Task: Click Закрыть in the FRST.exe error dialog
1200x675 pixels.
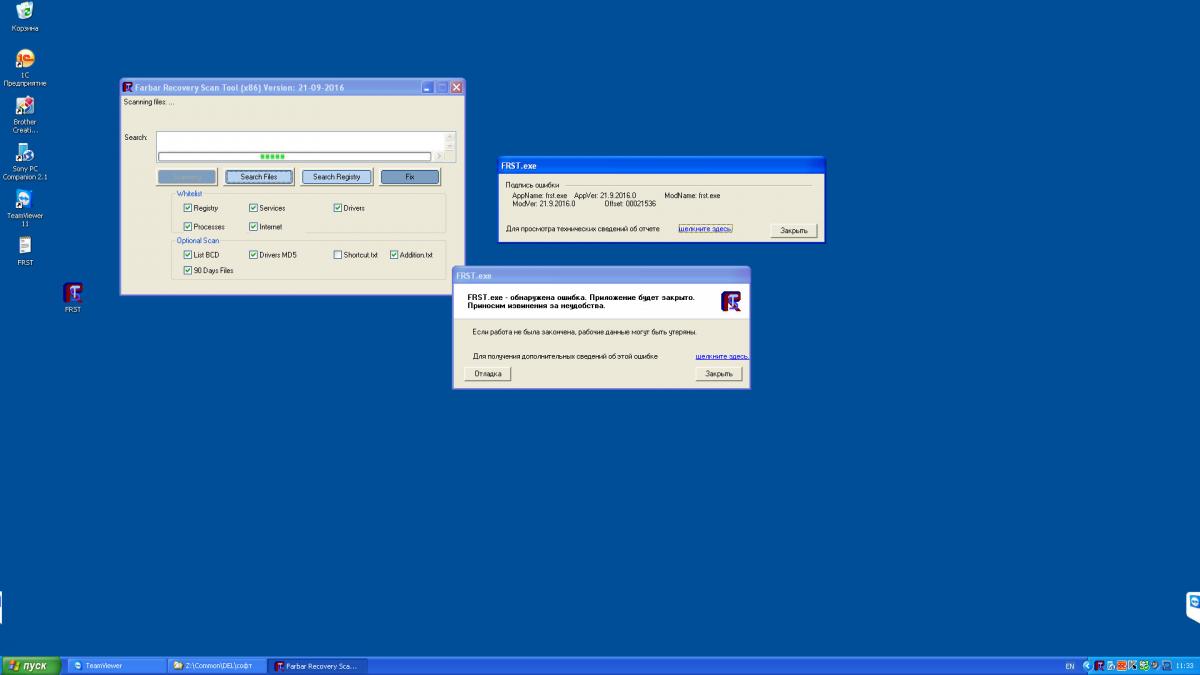Action: 719,374
